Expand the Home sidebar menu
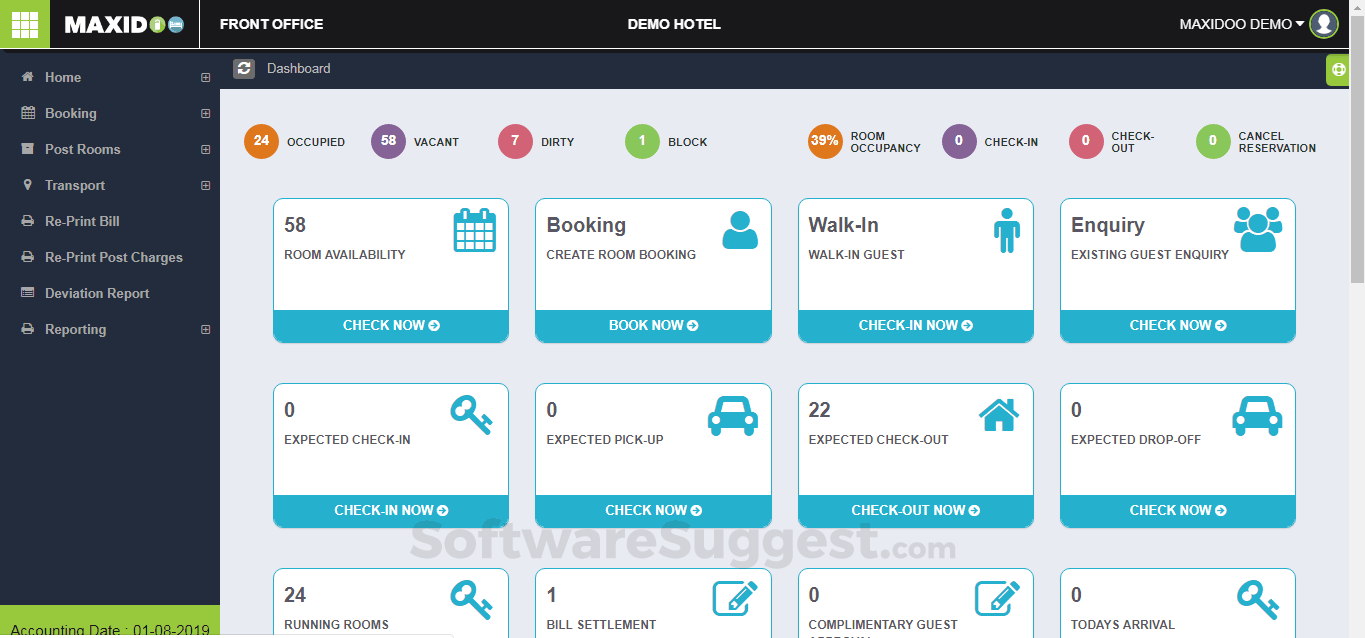Screen dimensions: 1365x638 [205, 77]
